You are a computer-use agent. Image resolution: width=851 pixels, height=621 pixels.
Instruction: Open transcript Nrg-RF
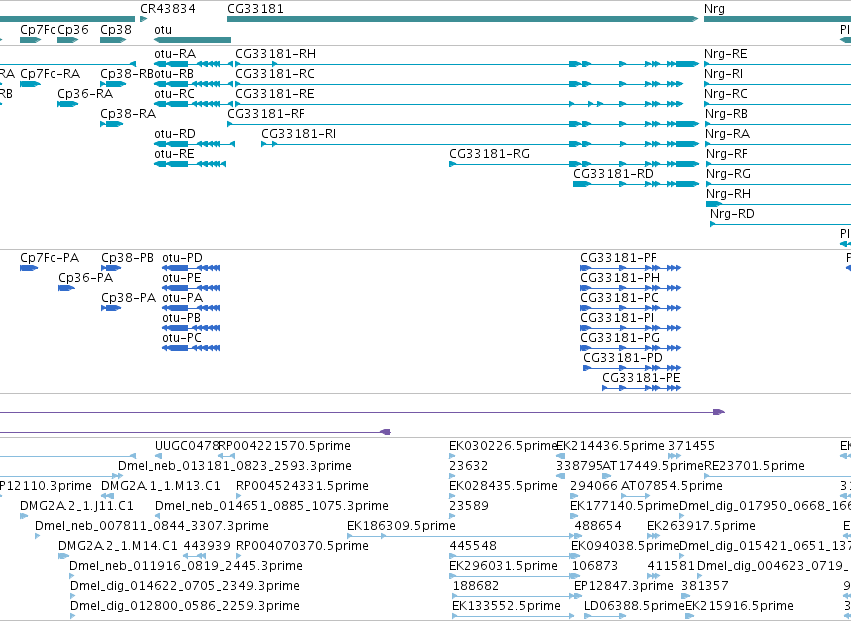727,154
